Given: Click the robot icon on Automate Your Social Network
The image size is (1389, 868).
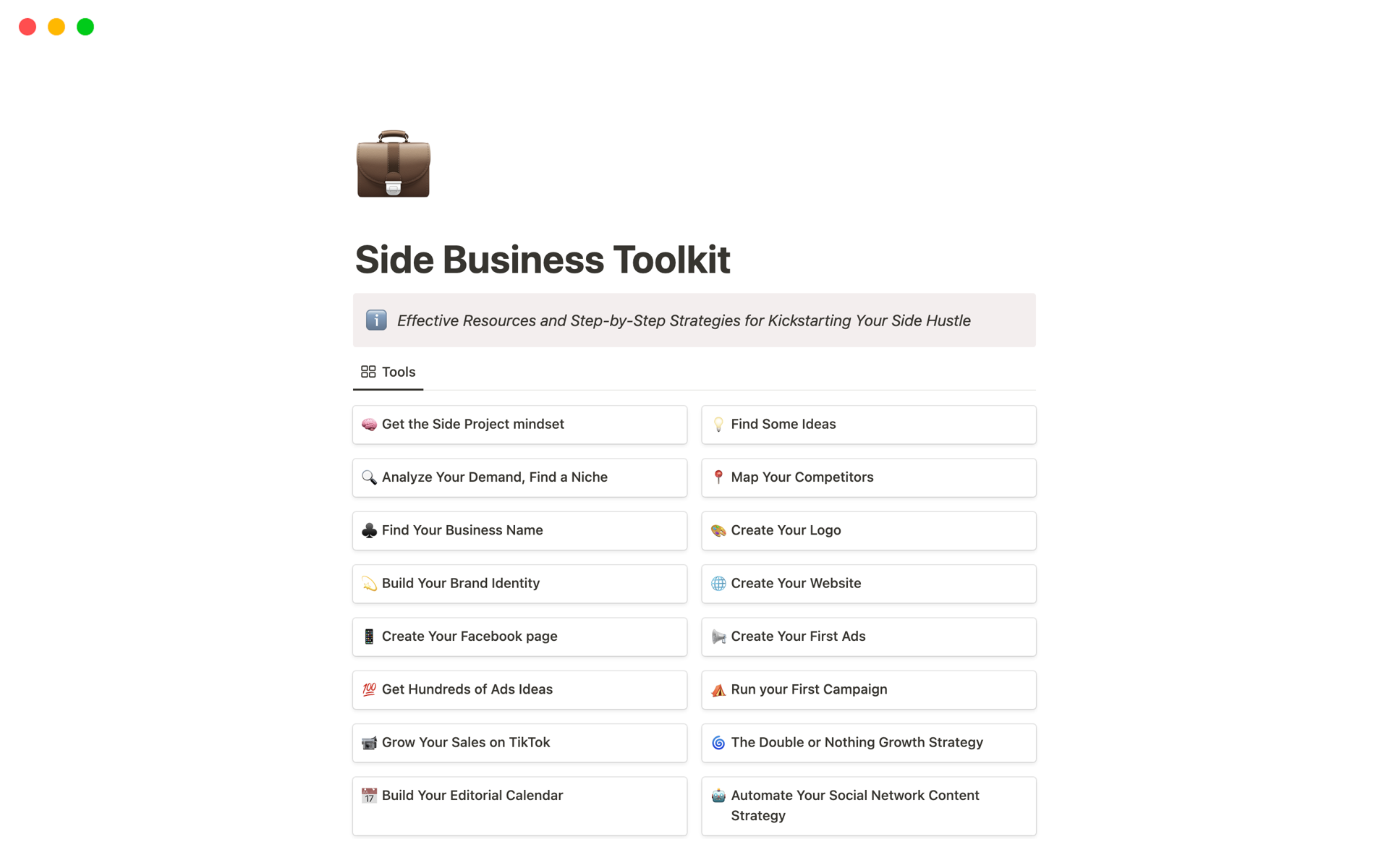Looking at the screenshot, I should (718, 796).
